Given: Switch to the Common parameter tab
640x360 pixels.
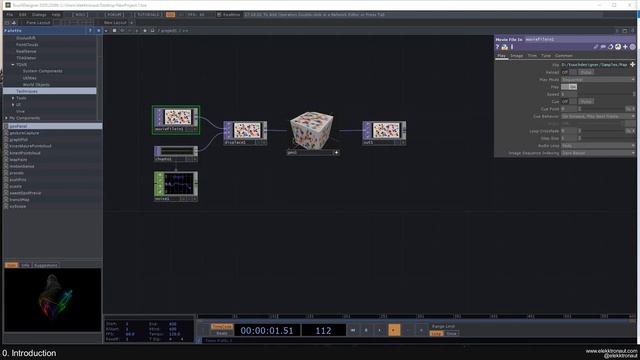Looking at the screenshot, I should pos(564,56).
